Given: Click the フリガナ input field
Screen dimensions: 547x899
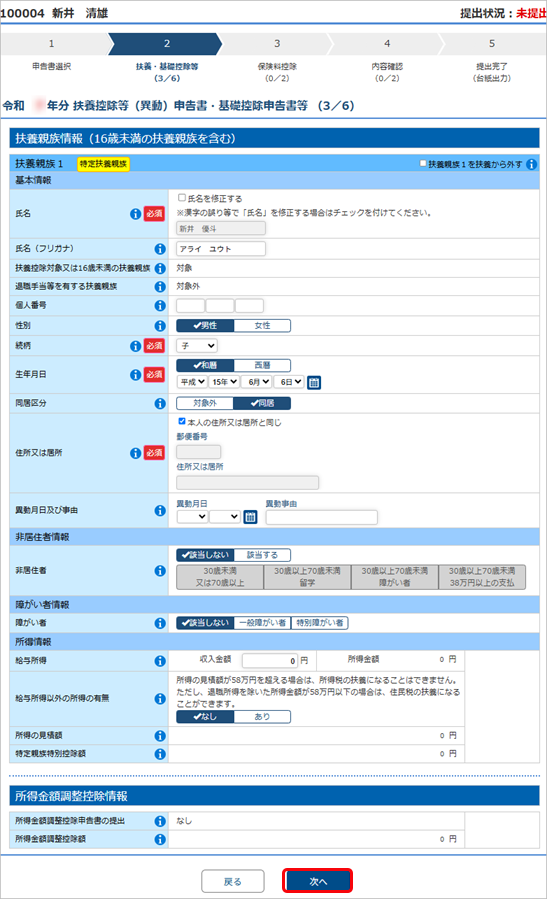Looking at the screenshot, I should (221, 249).
